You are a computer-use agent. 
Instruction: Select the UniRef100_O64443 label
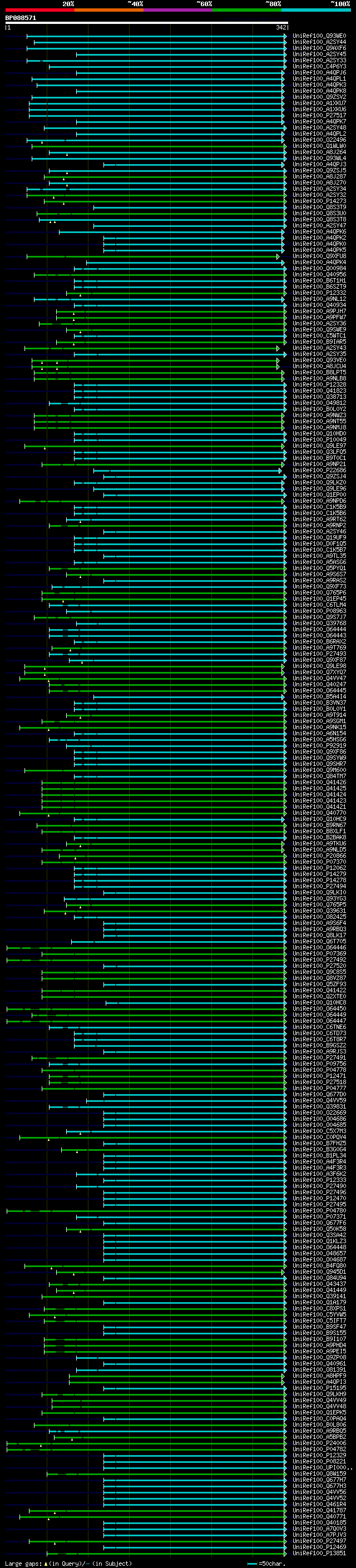tap(319, 635)
